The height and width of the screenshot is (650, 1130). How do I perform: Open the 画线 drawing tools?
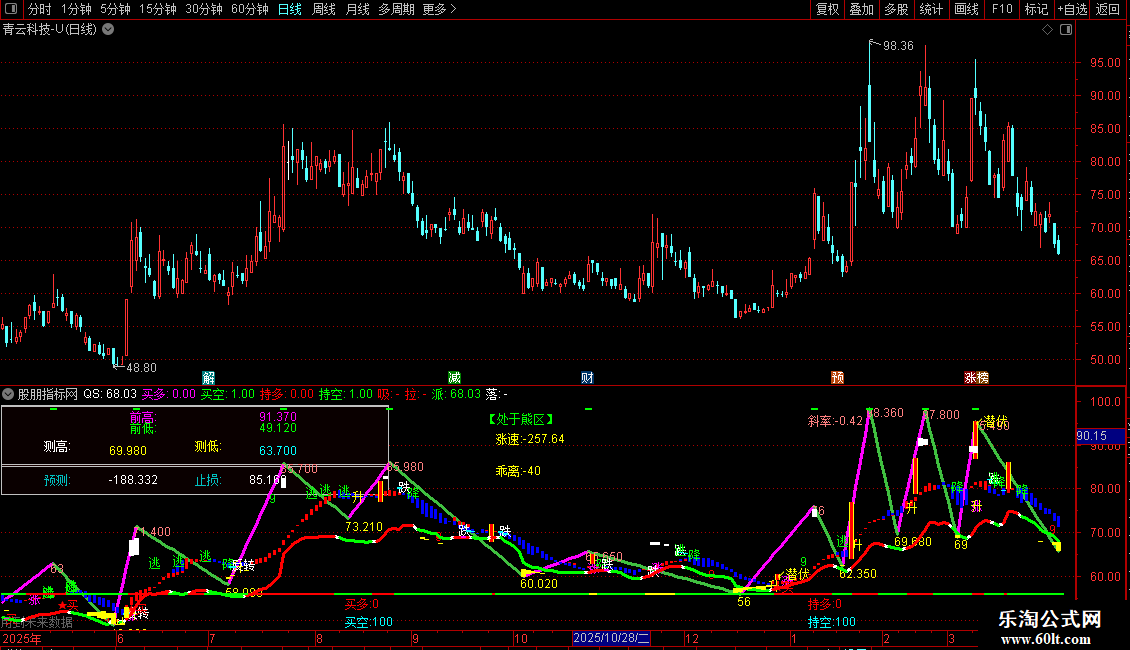(x=966, y=9)
